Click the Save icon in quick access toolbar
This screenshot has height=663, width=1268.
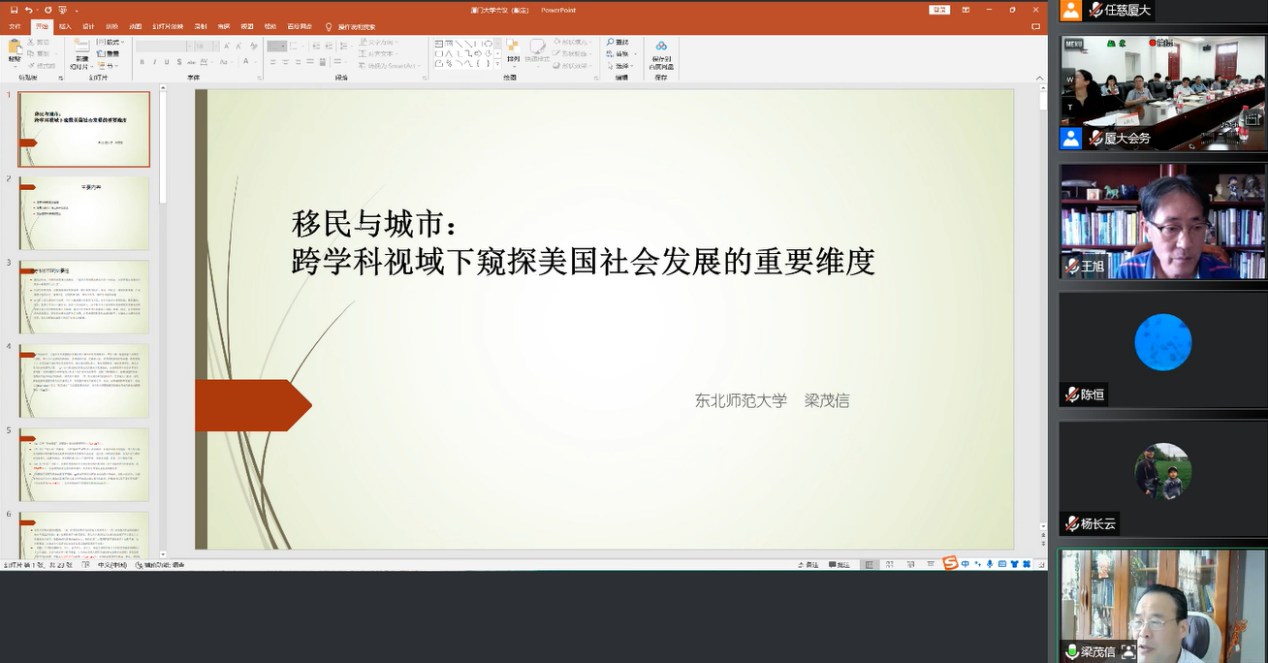[x=14, y=10]
